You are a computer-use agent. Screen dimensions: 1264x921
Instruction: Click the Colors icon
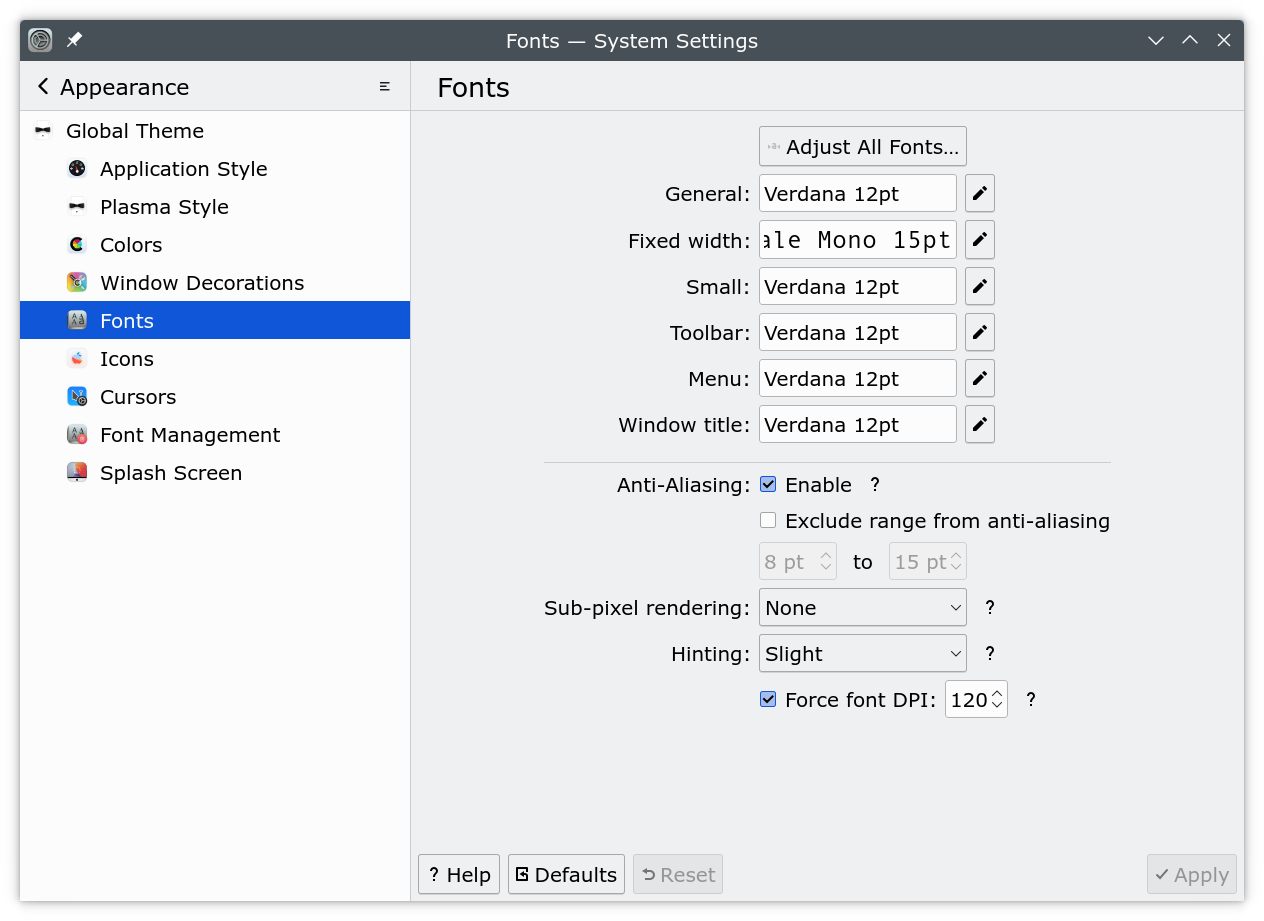pyautogui.click(x=77, y=245)
